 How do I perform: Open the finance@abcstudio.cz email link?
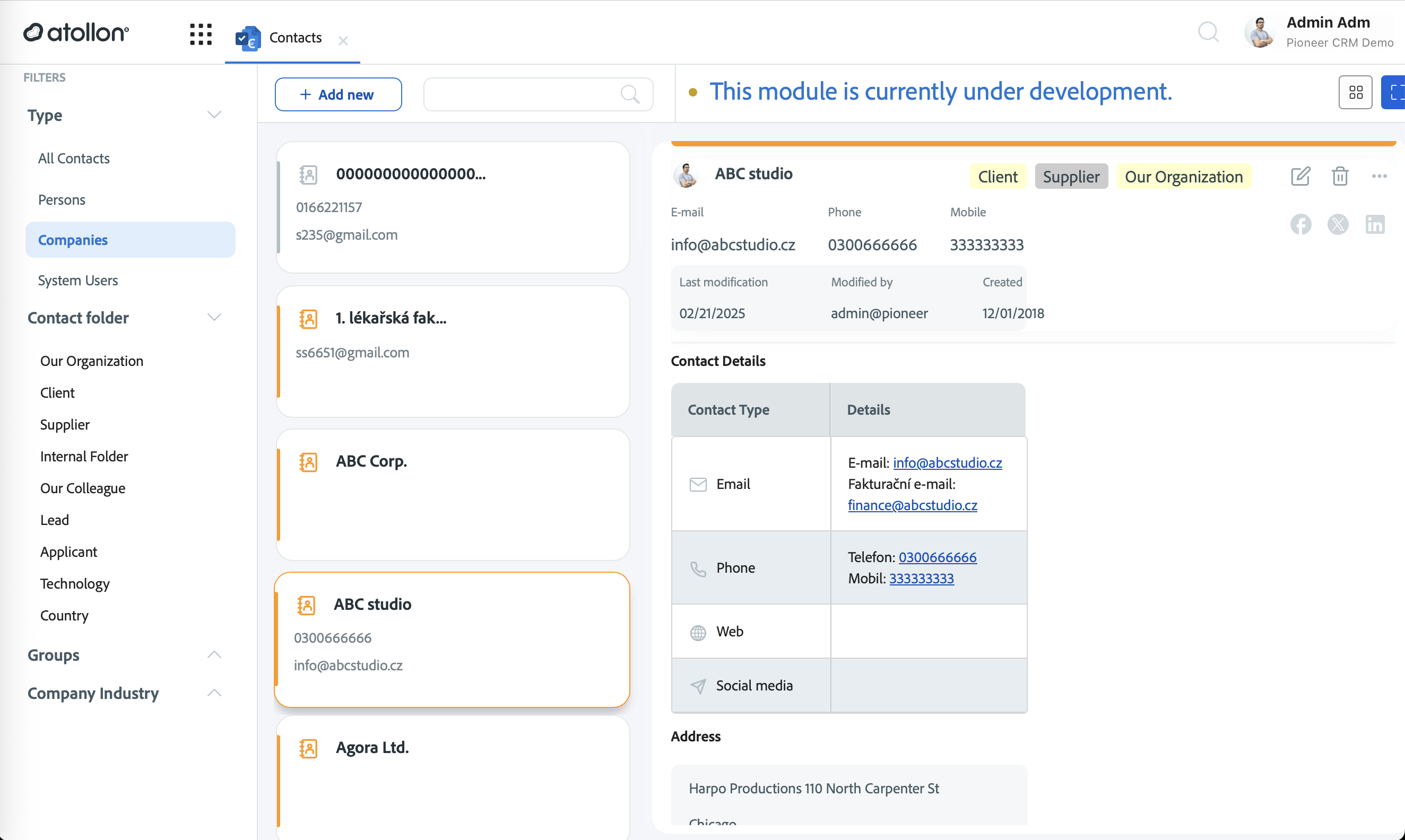click(x=912, y=505)
